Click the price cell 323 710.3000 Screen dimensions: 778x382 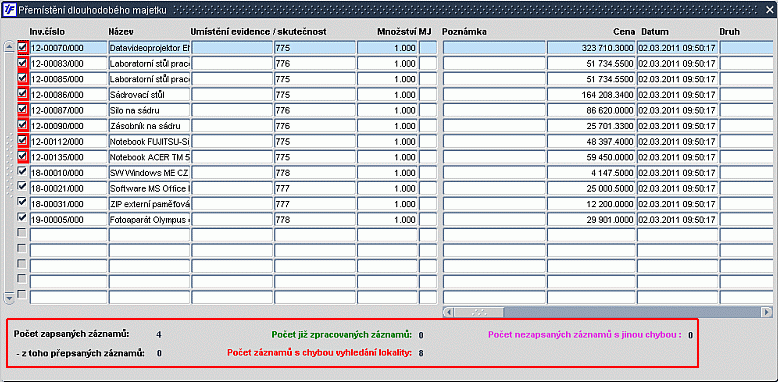click(591, 48)
